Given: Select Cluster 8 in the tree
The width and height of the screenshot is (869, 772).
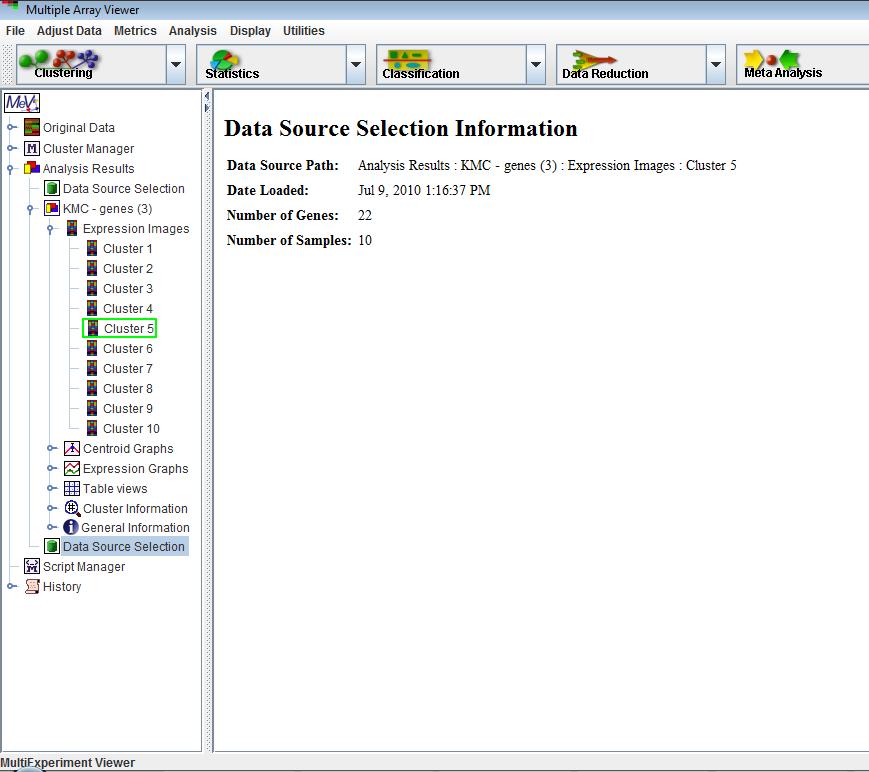Looking at the screenshot, I should pyautogui.click(x=128, y=389).
